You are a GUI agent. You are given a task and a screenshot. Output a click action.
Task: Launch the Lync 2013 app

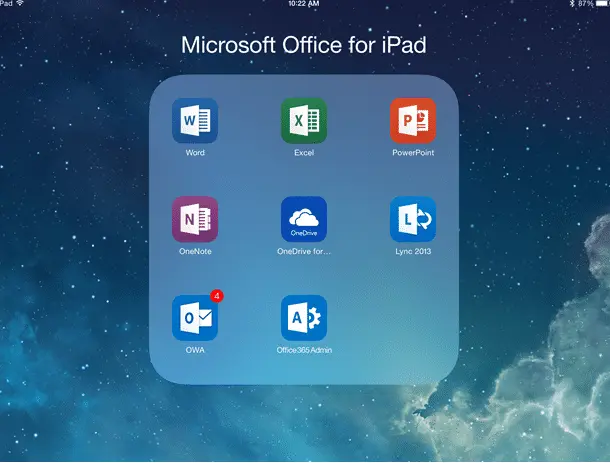pyautogui.click(x=413, y=219)
